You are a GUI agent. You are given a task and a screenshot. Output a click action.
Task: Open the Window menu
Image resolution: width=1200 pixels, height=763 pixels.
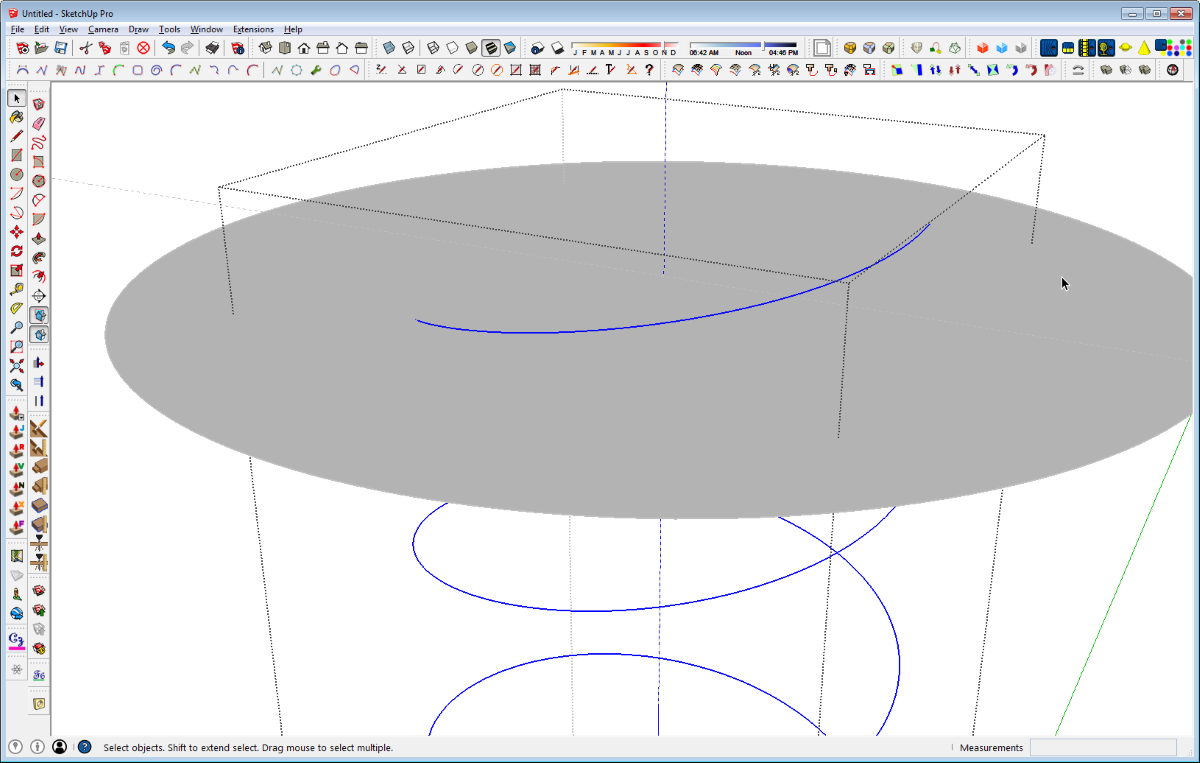[206, 29]
